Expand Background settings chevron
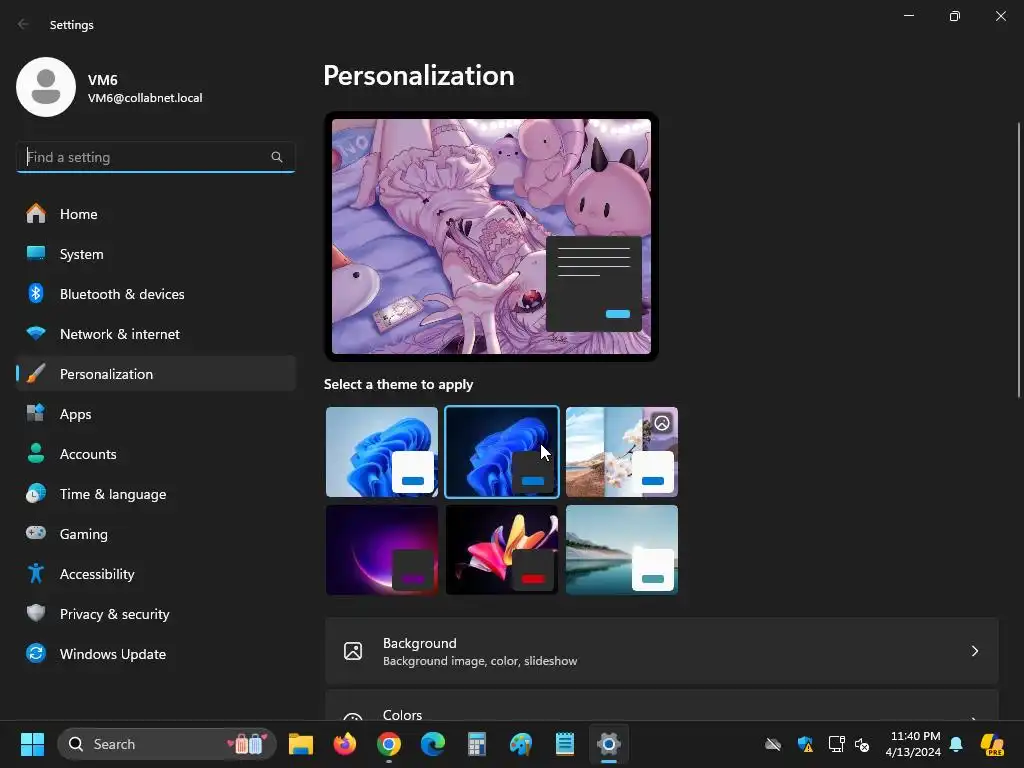Screen dimensions: 1024x768 [974, 651]
